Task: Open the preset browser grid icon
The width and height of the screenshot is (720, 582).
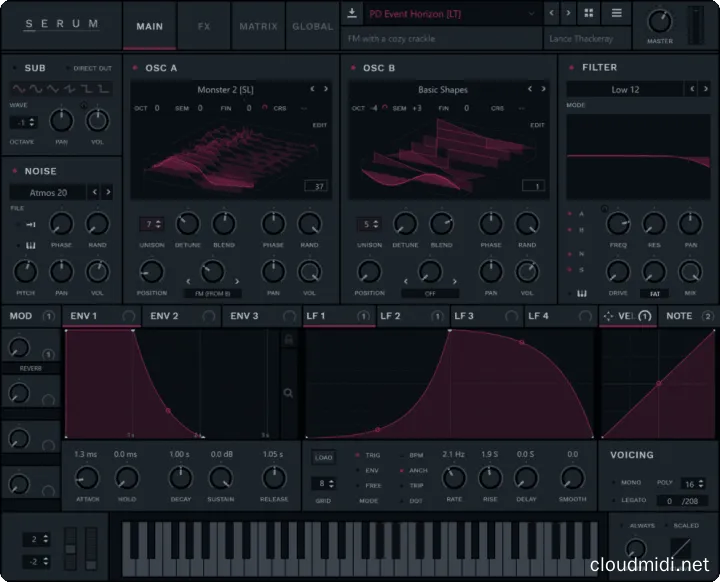Action: tap(588, 14)
